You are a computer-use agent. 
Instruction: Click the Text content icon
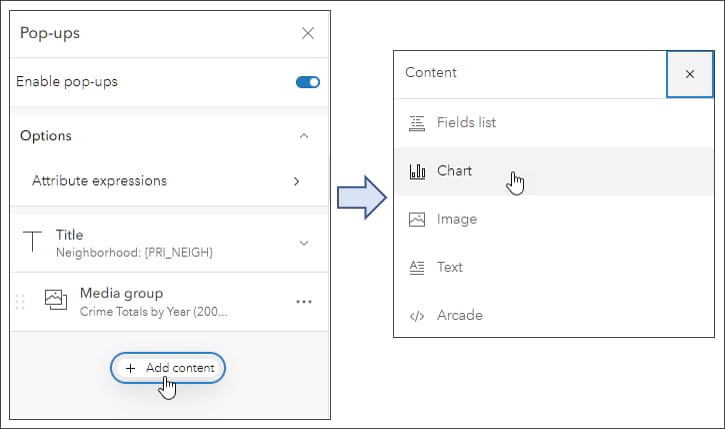[x=417, y=267]
